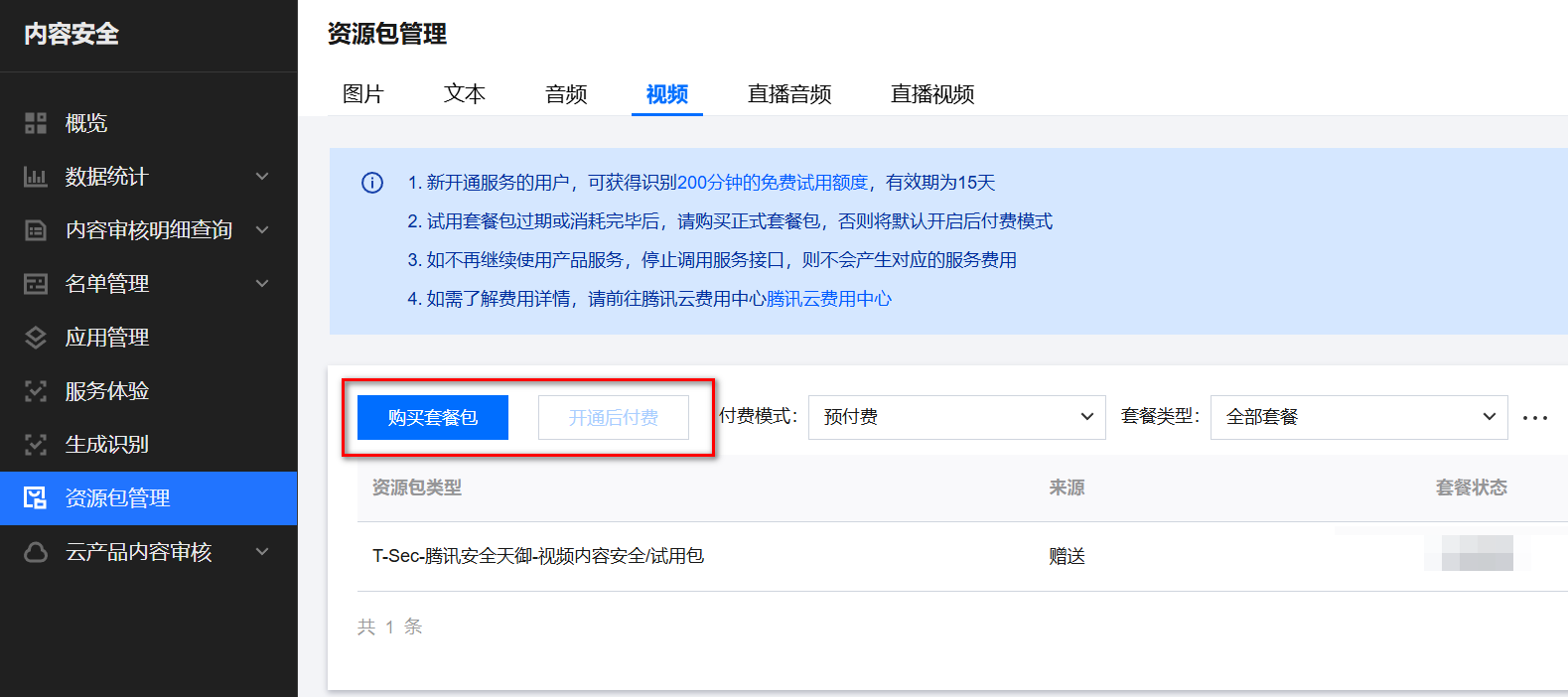The width and height of the screenshot is (1568, 697).
Task: Click the info icon in notice banner
Action: [372, 183]
